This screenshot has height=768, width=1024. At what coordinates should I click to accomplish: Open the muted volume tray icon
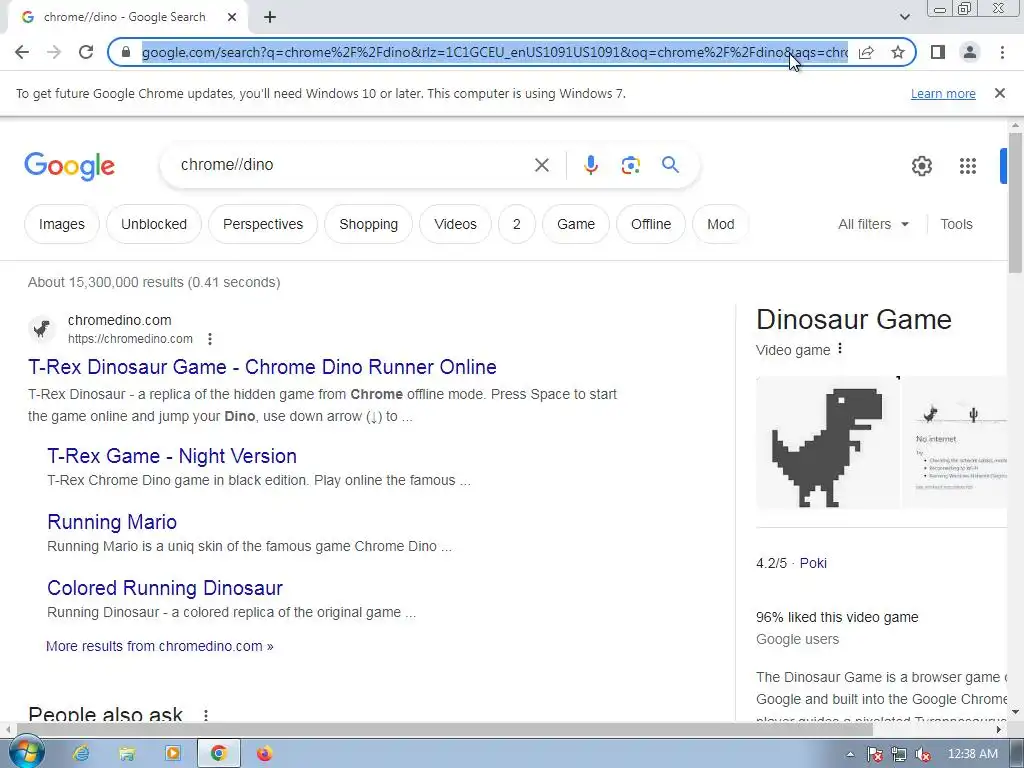coord(923,754)
